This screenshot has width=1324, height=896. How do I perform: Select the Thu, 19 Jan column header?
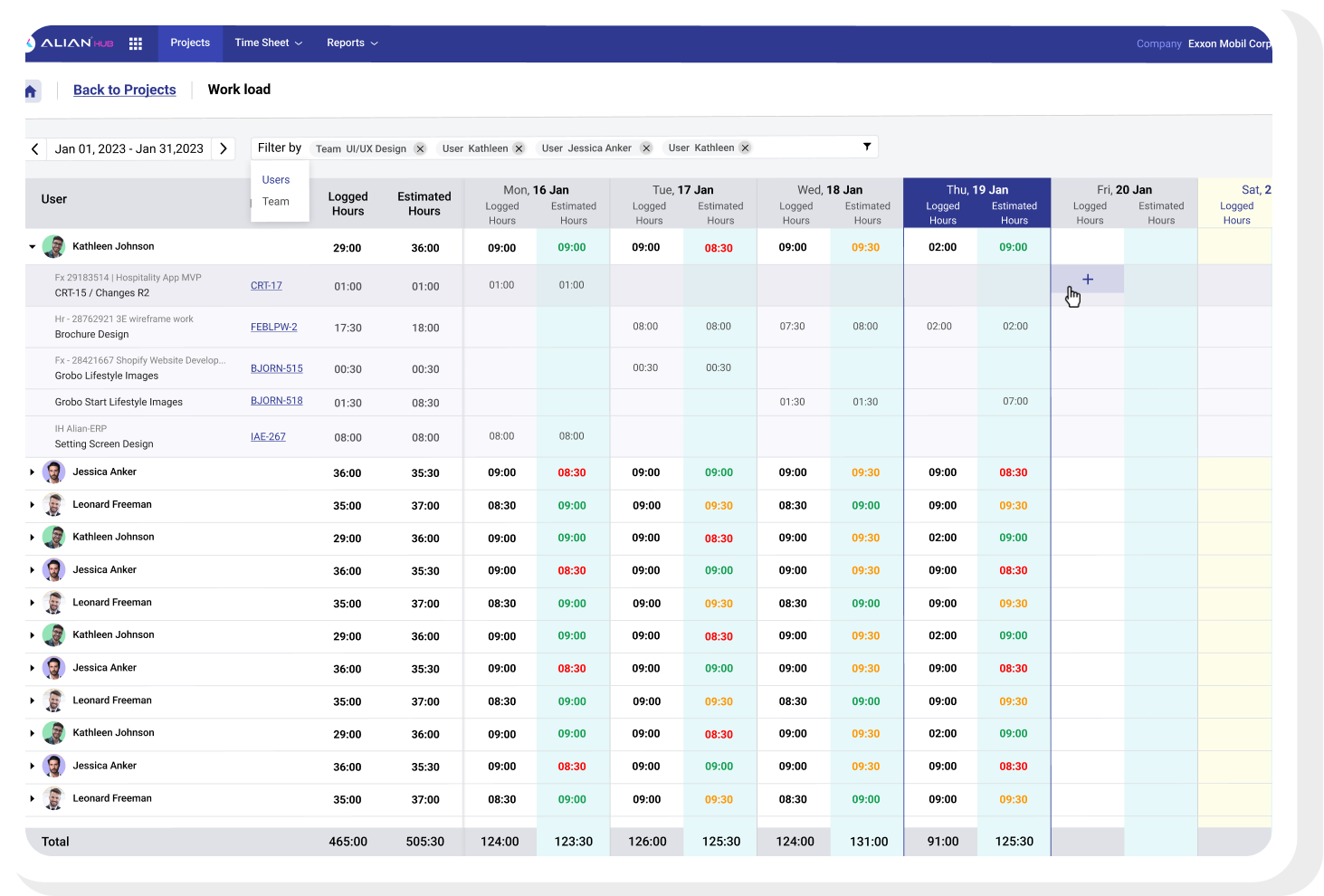coord(977,190)
